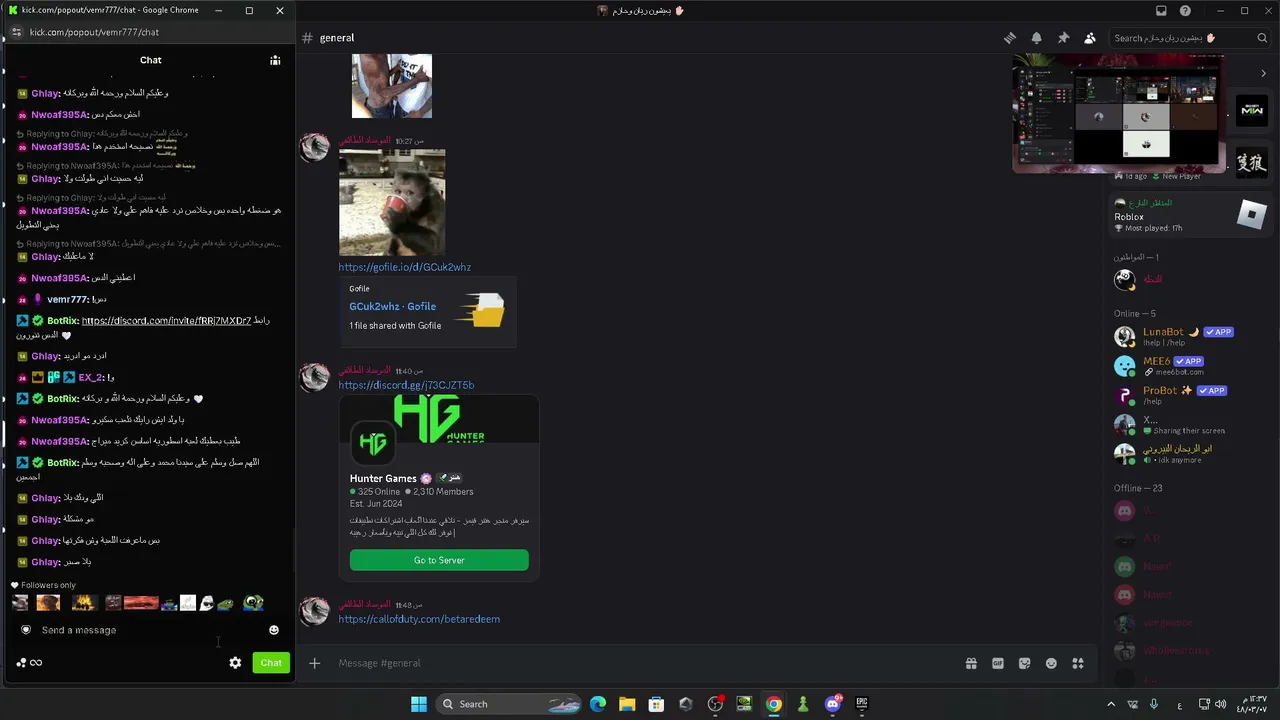This screenshot has height=720, width=1280.
Task: Insert the Pepe magnifier emote
Action: coord(253,602)
